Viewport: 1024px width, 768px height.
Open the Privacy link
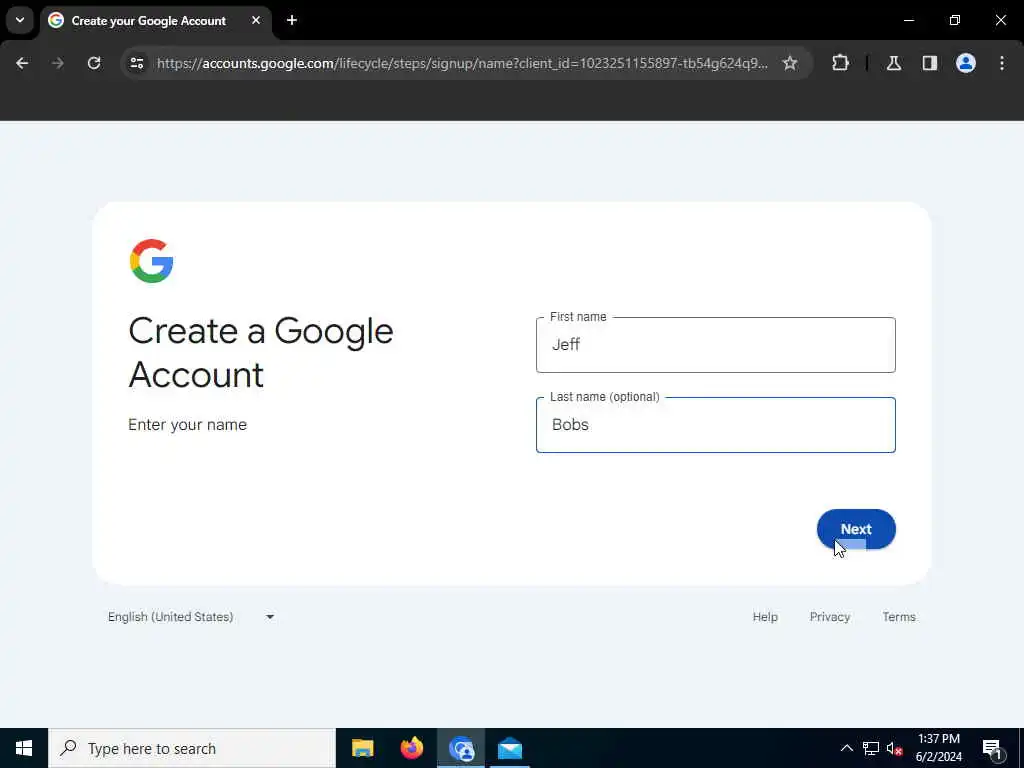tap(829, 616)
